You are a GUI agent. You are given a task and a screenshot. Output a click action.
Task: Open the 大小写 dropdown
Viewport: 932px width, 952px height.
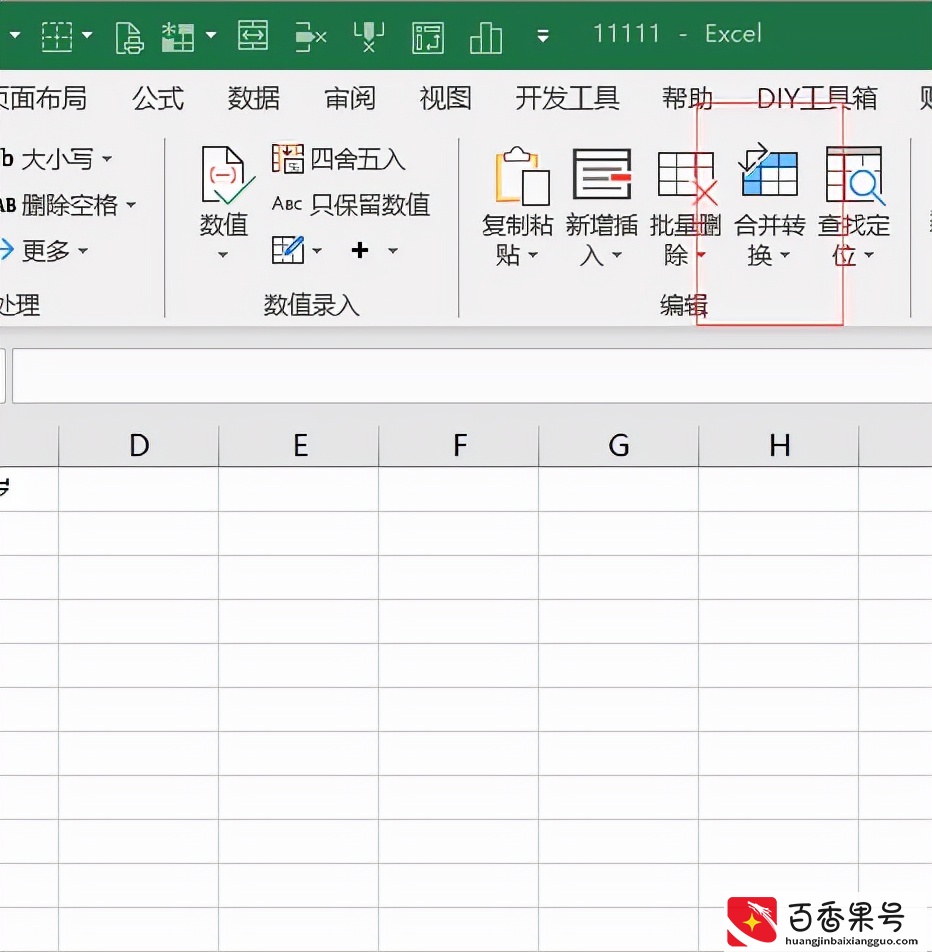(107, 159)
